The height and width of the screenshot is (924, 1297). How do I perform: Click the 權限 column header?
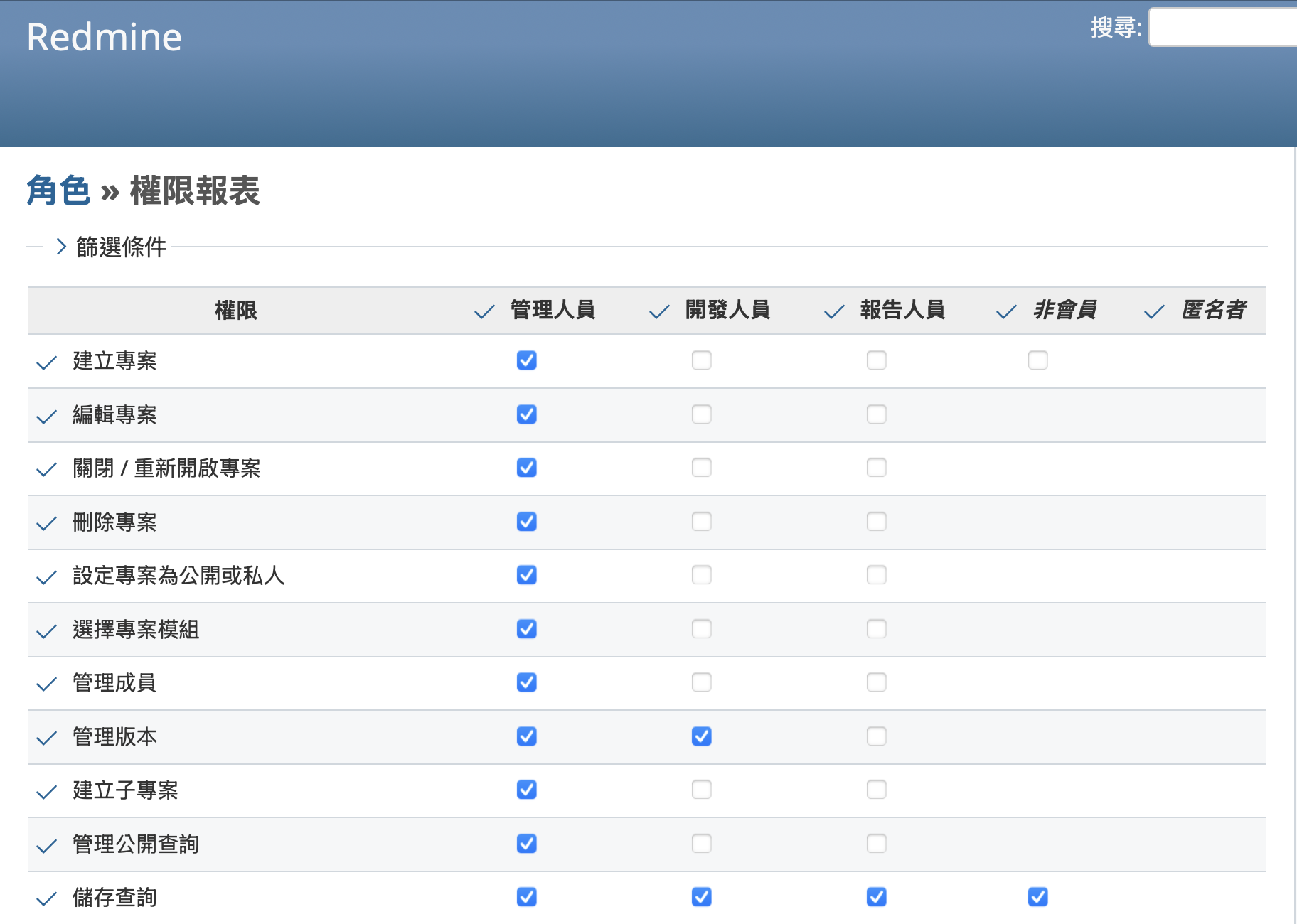click(x=236, y=311)
